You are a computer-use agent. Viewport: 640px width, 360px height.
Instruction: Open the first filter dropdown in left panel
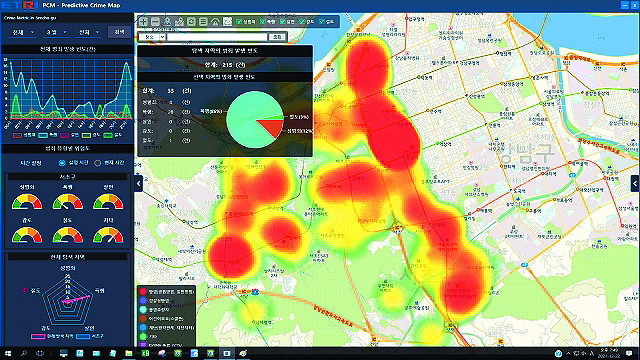[x=22, y=32]
